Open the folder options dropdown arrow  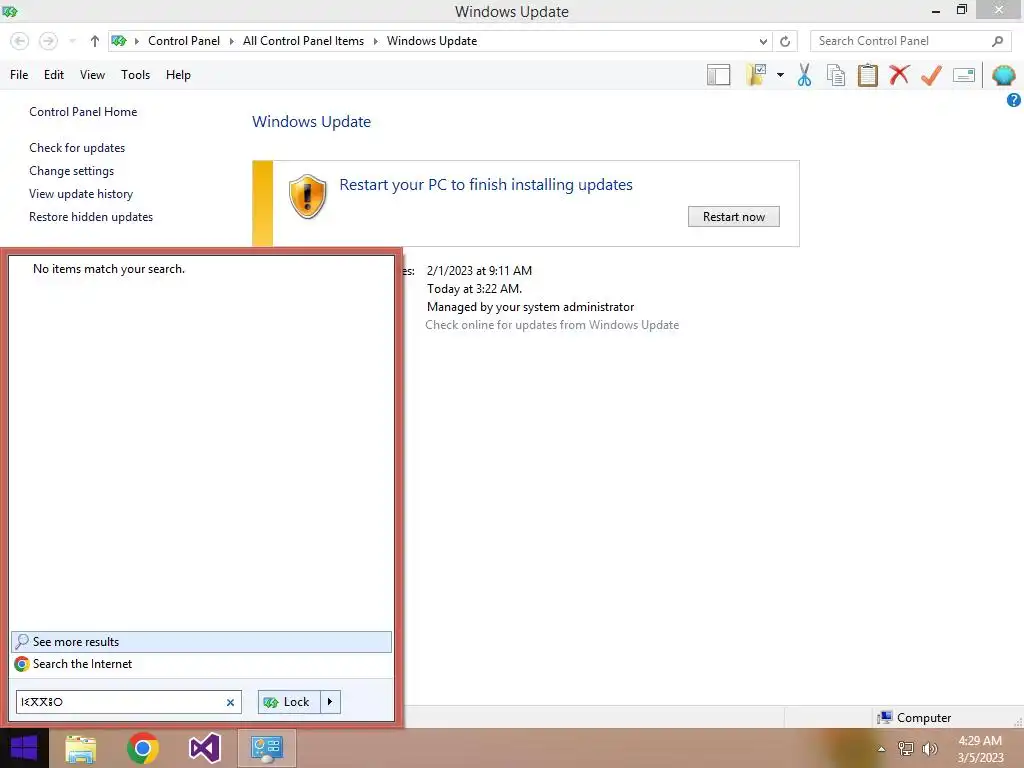click(x=780, y=74)
